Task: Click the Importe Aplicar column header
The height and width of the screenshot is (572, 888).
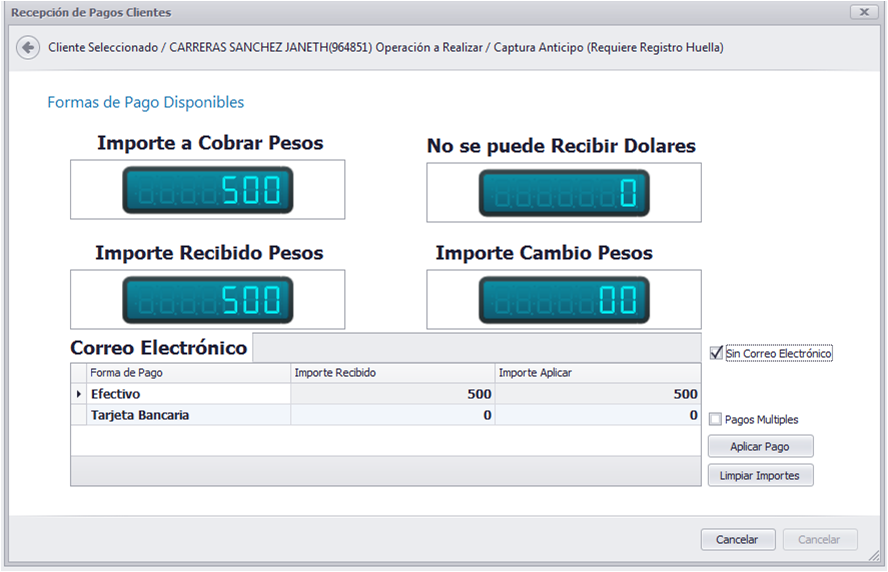Action: click(x=597, y=373)
